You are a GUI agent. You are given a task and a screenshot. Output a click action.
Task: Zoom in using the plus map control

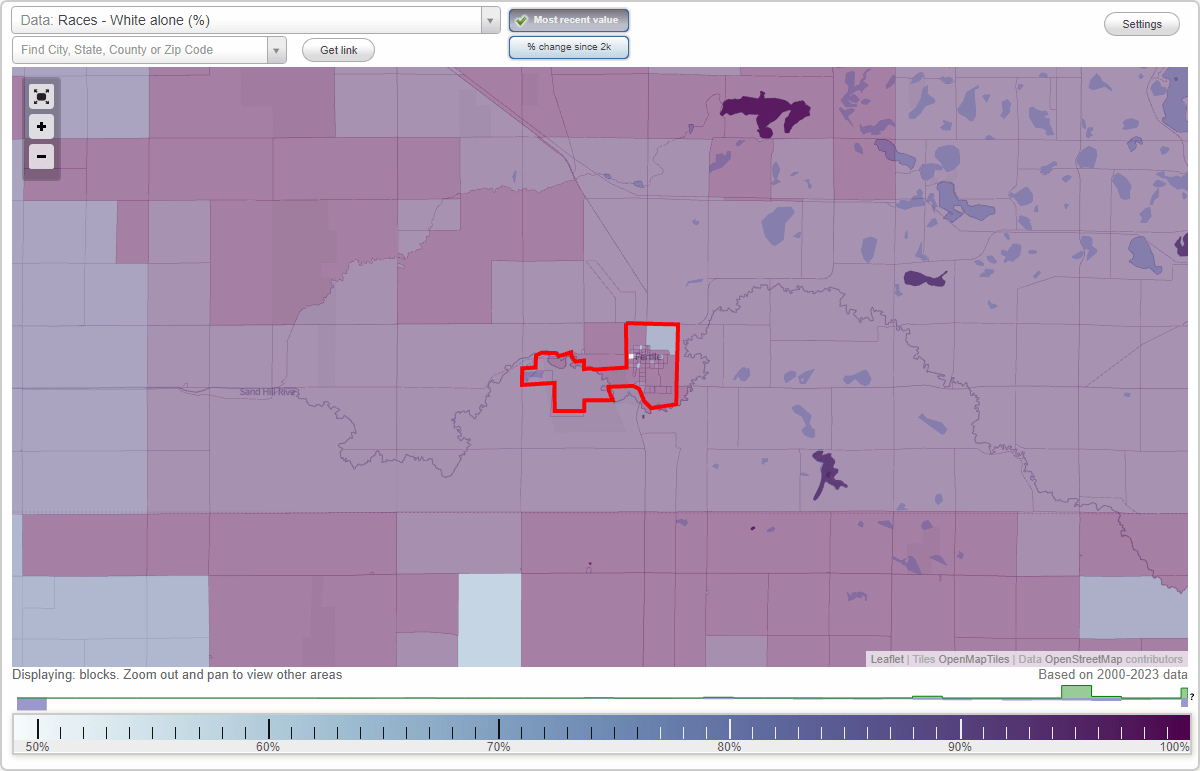41,126
